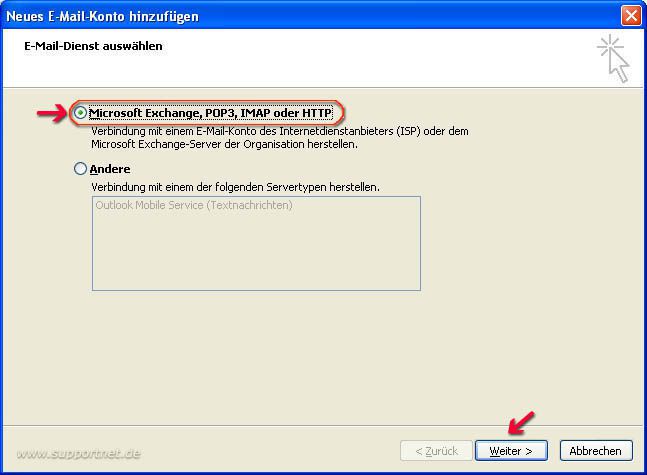The width and height of the screenshot is (647, 475).
Task: Click the Weiter > button
Action: (511, 451)
